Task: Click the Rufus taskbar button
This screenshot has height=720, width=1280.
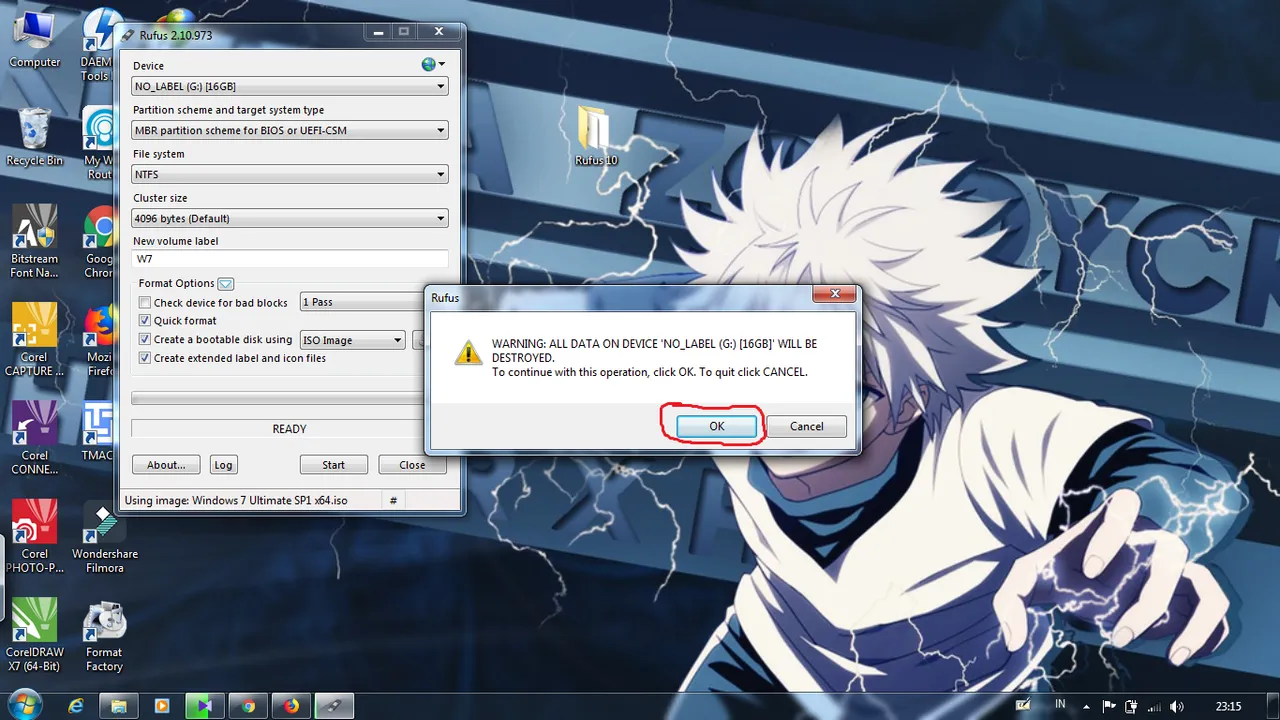Action: pyautogui.click(x=334, y=705)
